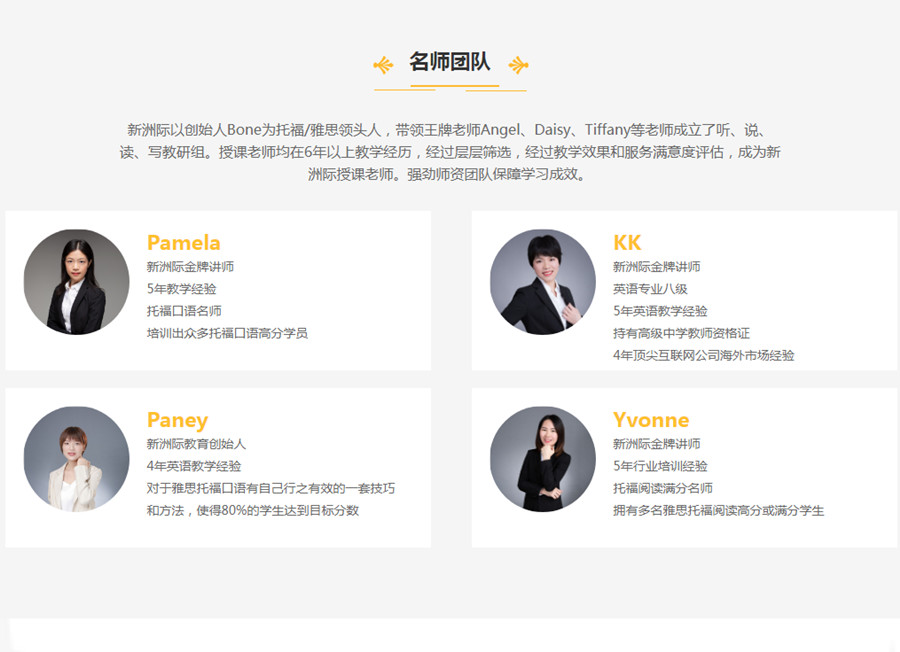Screen dimensions: 900x652
Task: Open Pamela's round profile photo
Action: [x=76, y=282]
